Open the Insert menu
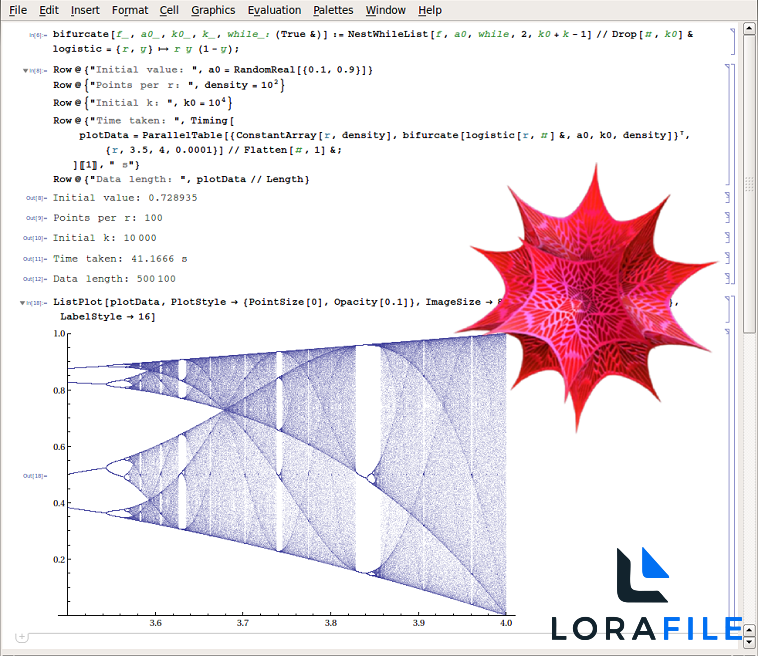This screenshot has height=656, width=758. [85, 10]
